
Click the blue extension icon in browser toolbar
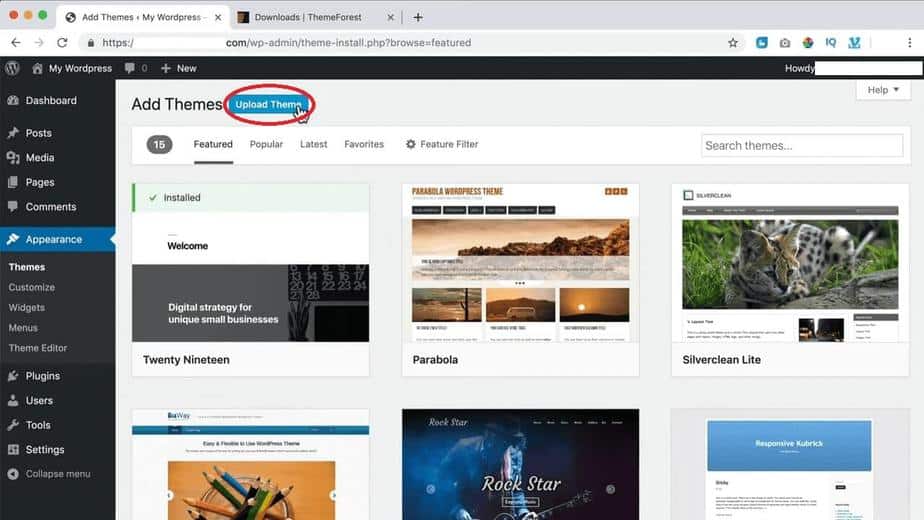761,42
